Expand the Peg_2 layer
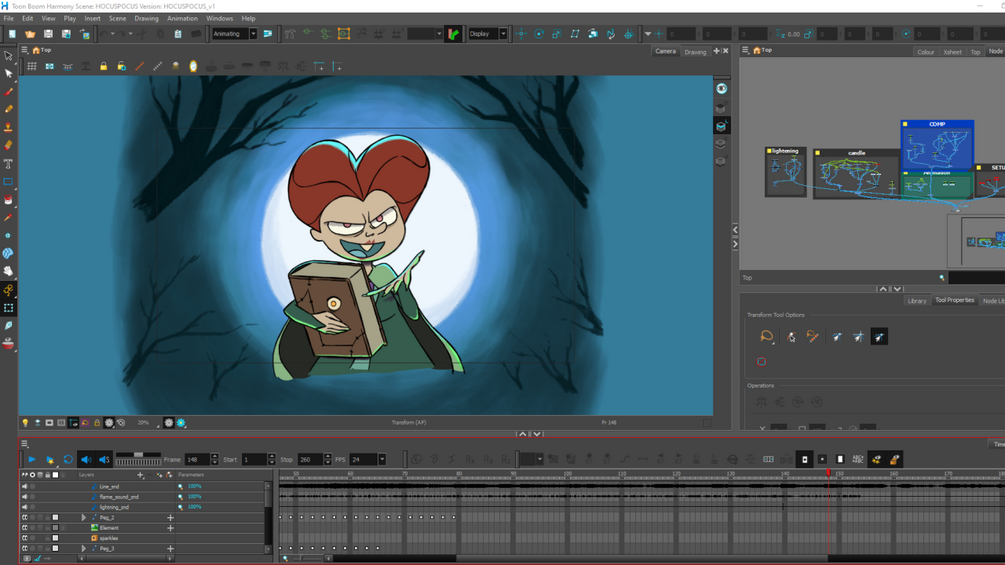The height and width of the screenshot is (565, 1005). point(83,518)
